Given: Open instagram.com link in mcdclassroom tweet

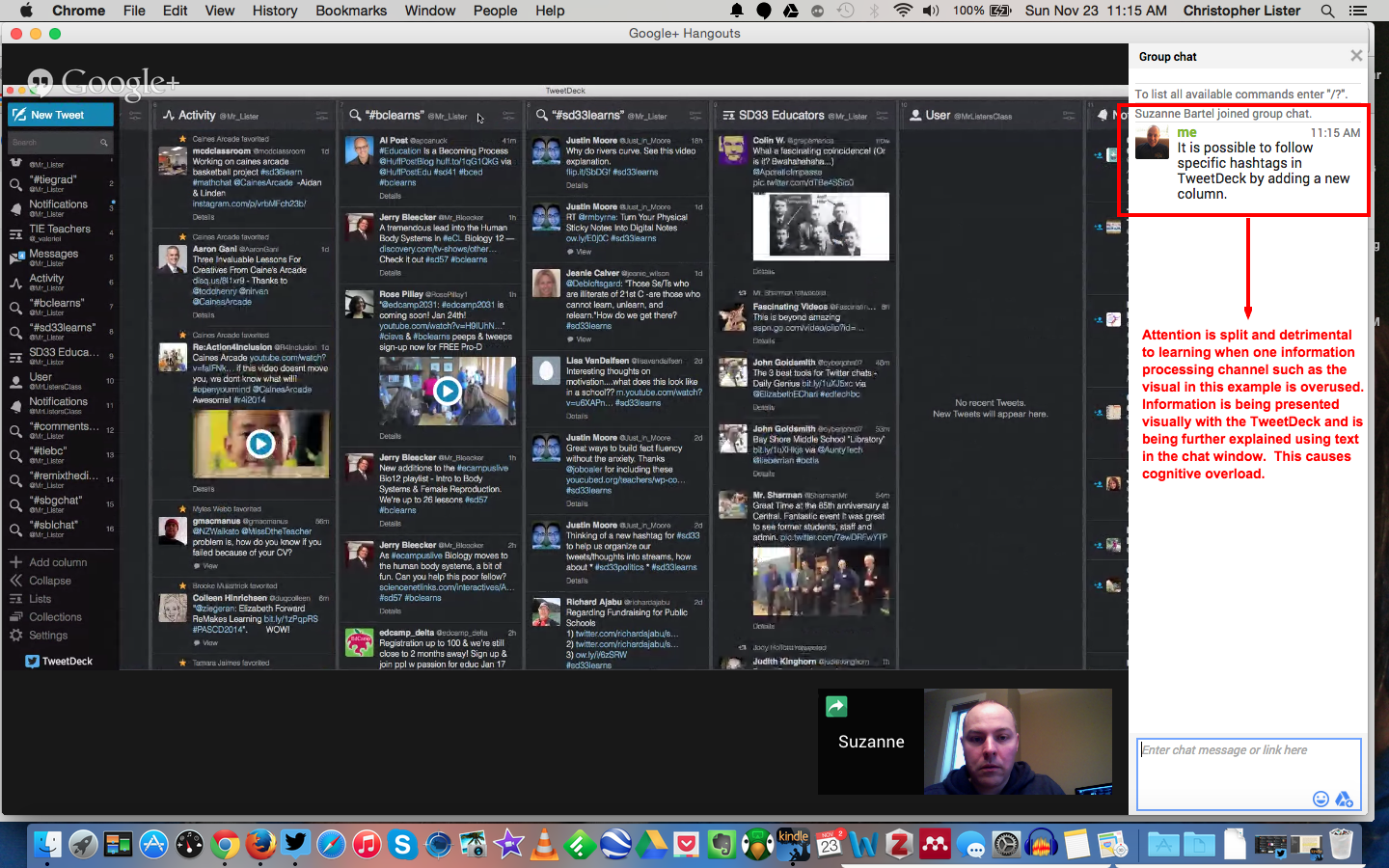Looking at the screenshot, I should pos(249,204).
